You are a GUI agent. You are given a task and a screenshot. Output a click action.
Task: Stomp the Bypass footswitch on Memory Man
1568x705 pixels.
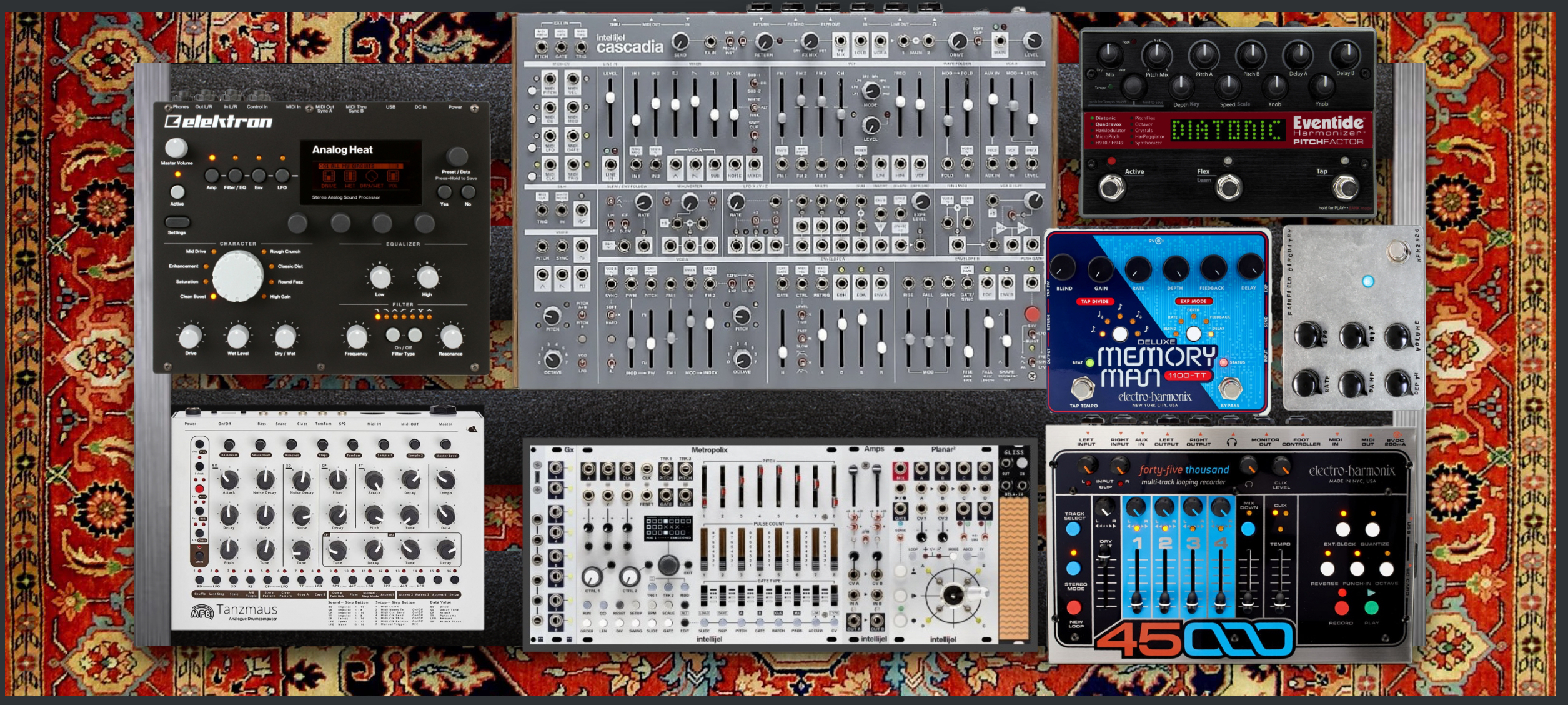[1230, 388]
